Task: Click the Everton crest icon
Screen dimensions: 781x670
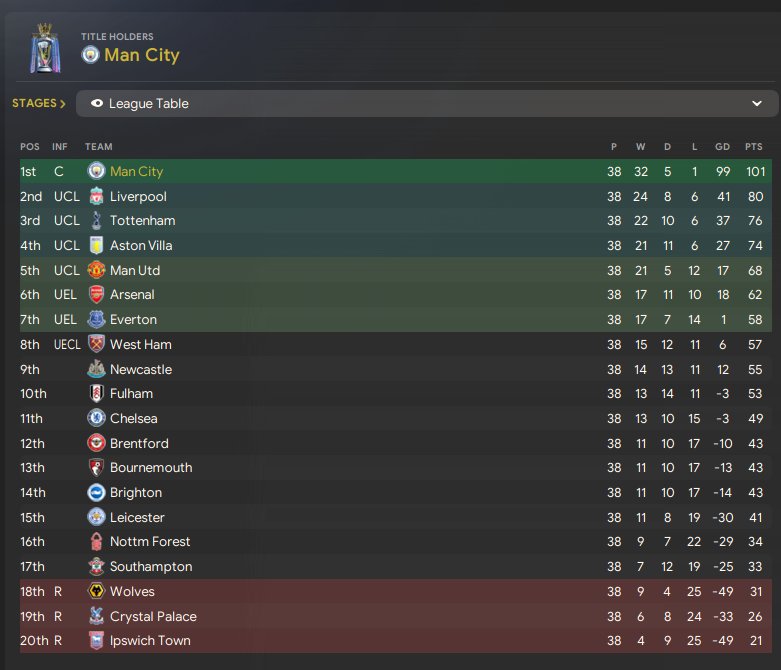Action: click(x=96, y=319)
